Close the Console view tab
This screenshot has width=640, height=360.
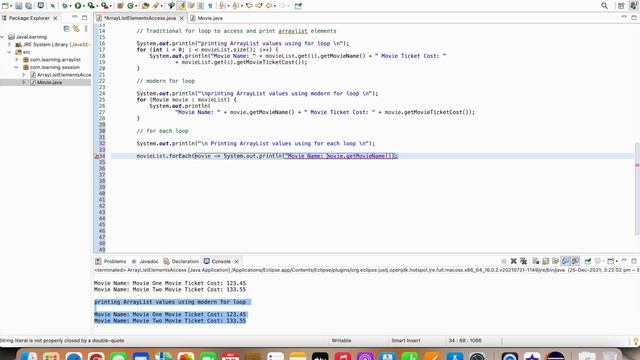tap(236, 262)
